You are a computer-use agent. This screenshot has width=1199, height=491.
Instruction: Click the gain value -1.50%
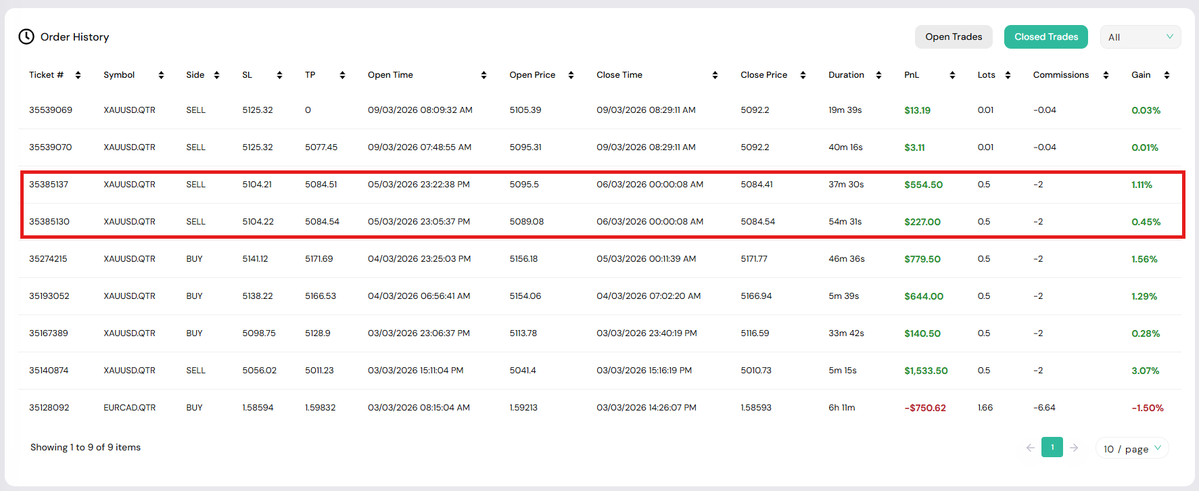click(x=1148, y=408)
